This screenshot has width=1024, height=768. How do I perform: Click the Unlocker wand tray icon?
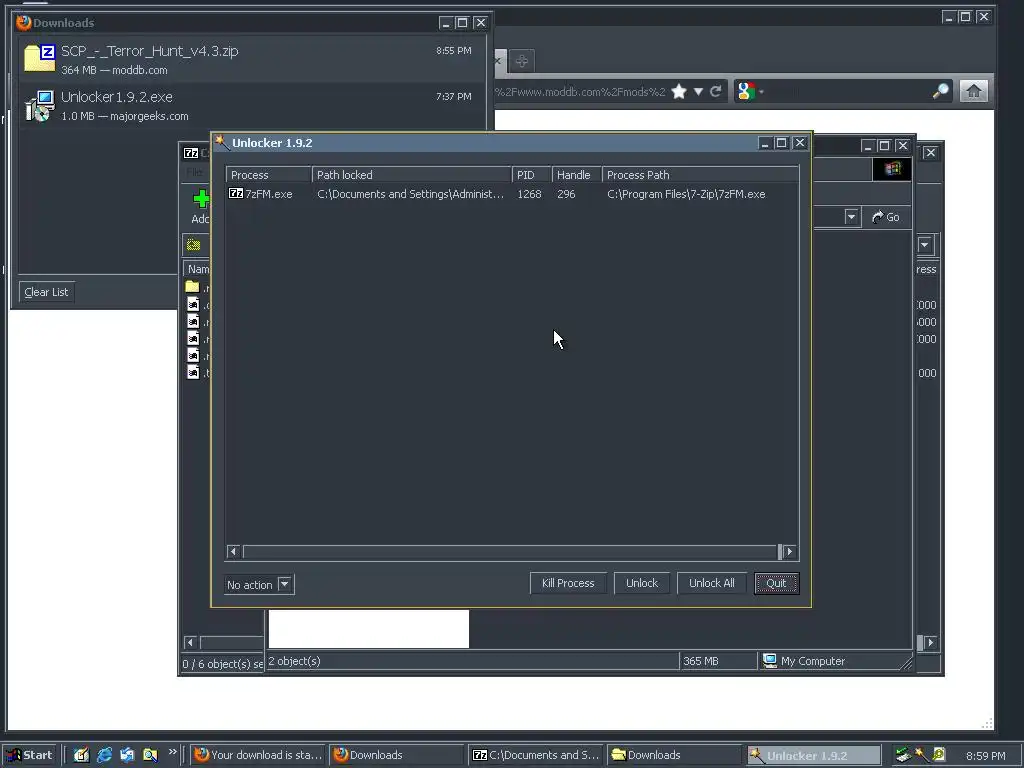(921, 755)
